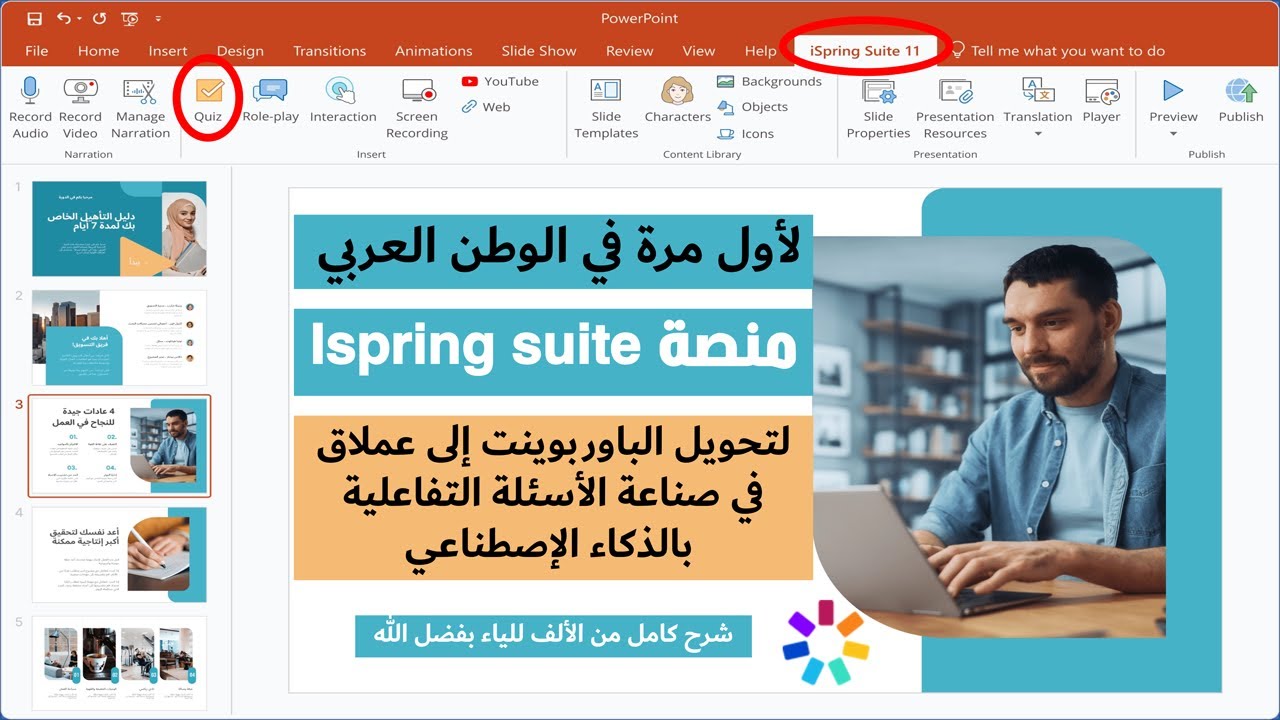1280x720 pixels.
Task: Open the Review tab
Action: coord(629,51)
